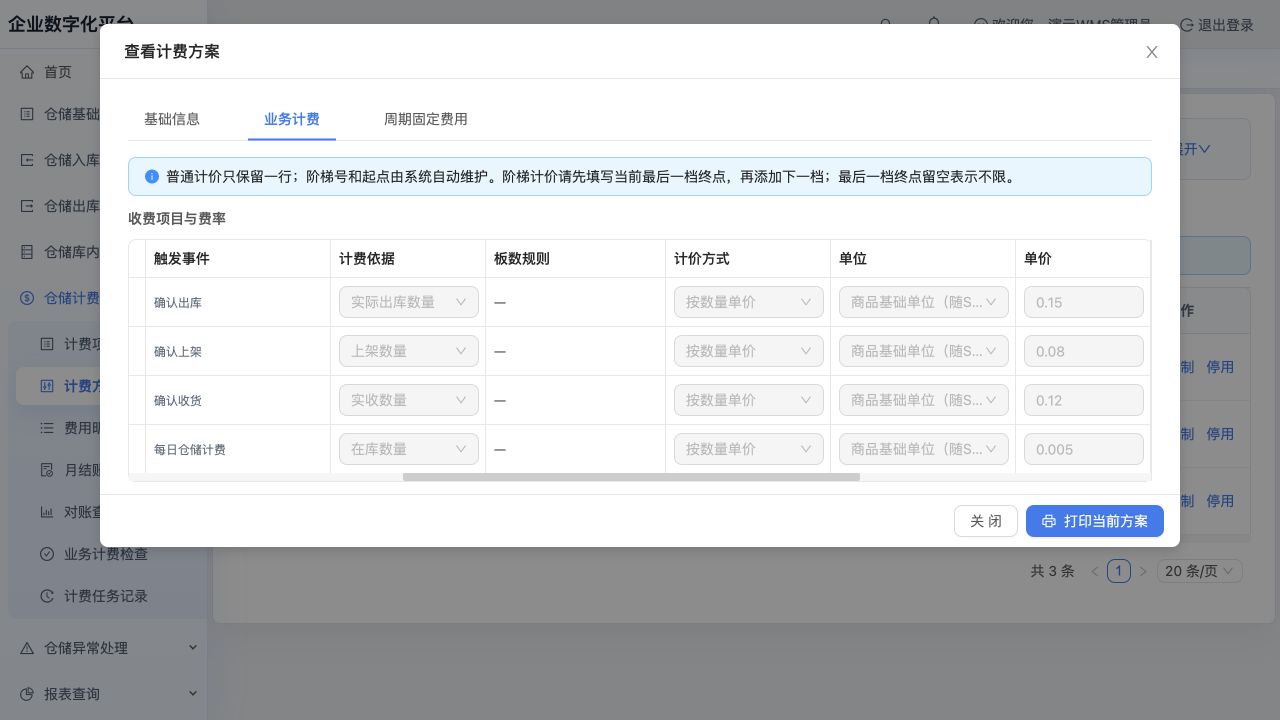Select the 业务计费 tab

click(292, 119)
